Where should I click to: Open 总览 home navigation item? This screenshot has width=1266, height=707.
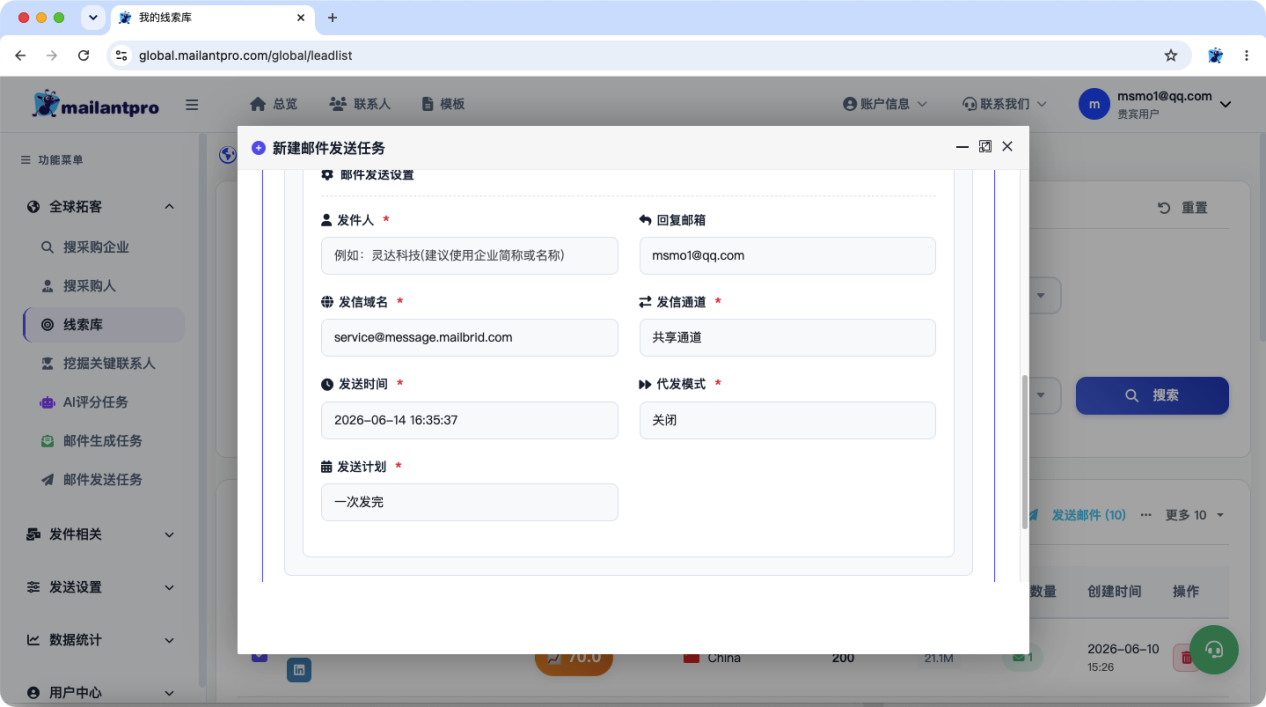click(274, 104)
